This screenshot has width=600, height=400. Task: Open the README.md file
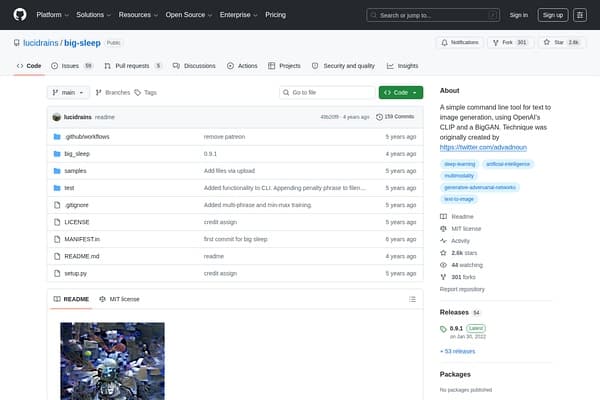(x=82, y=256)
